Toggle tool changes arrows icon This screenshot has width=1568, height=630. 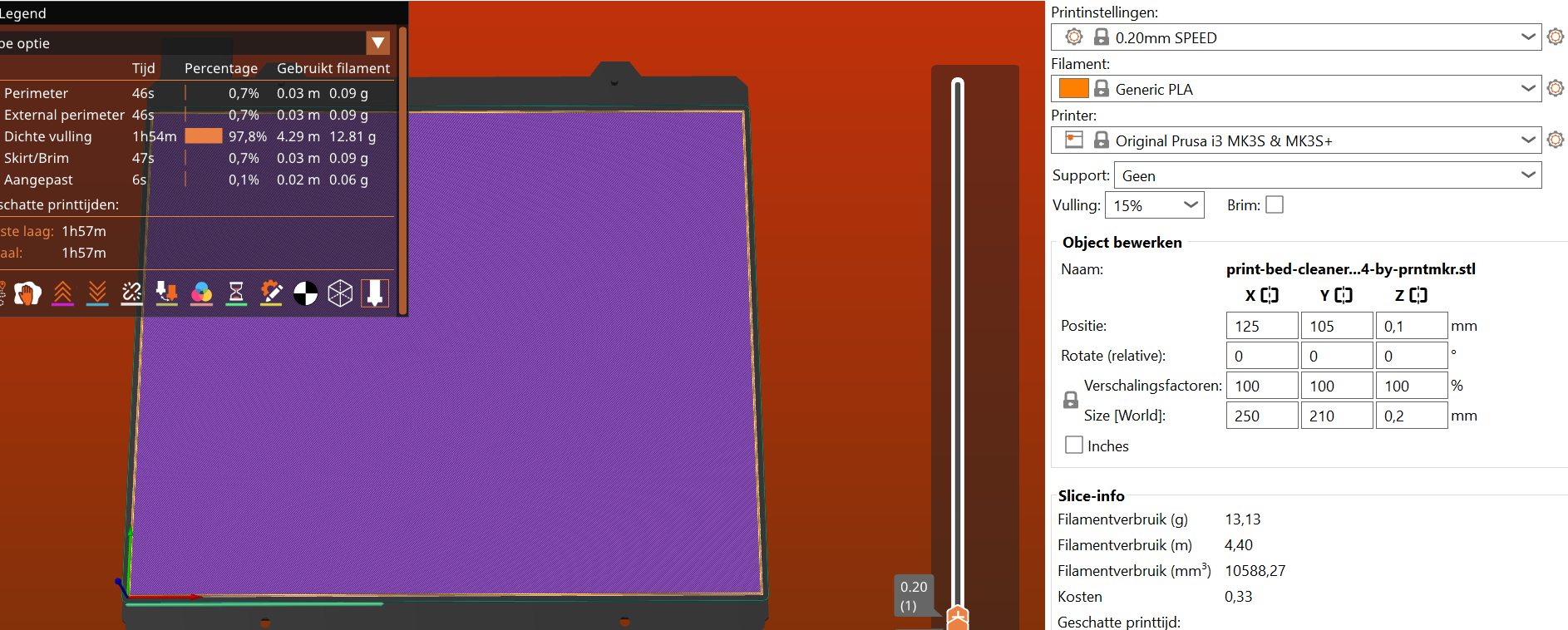[166, 293]
